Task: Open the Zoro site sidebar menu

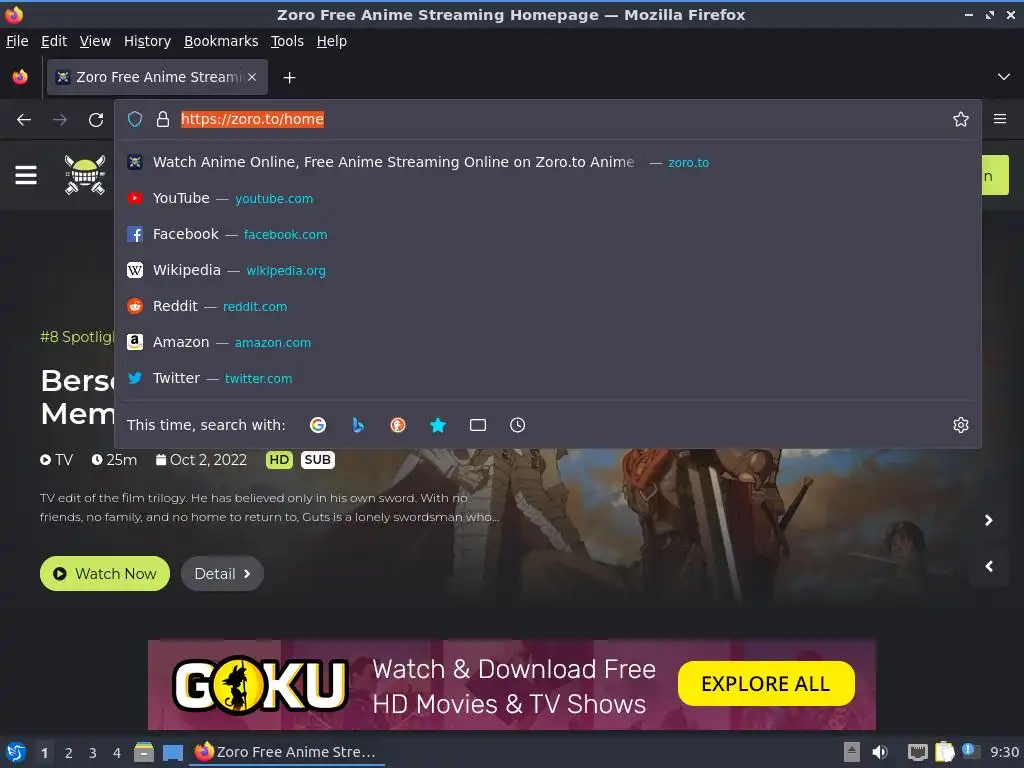Action: click(26, 175)
